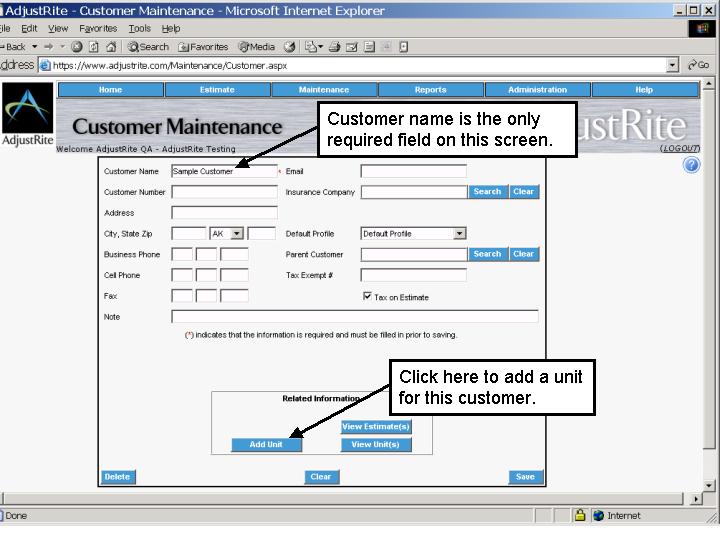Click Search next to Parent Customer

coord(488,254)
